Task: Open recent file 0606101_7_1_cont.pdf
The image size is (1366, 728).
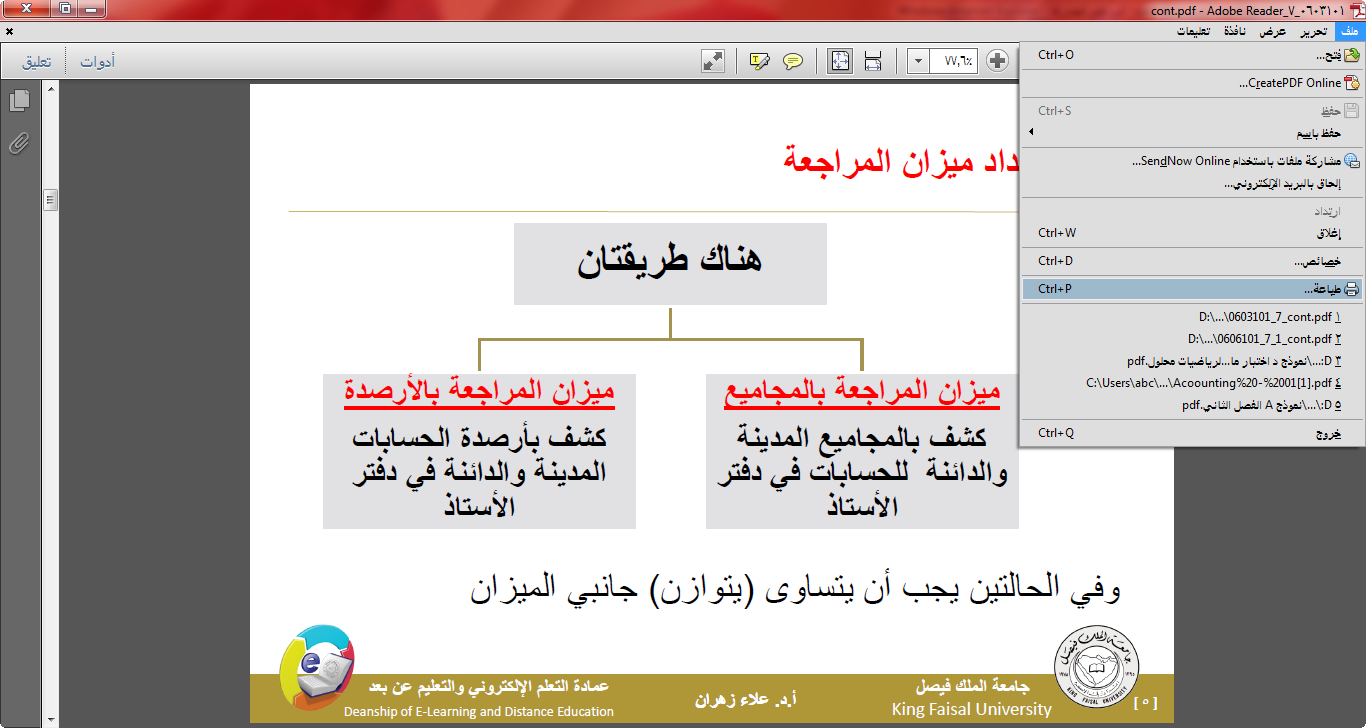Action: click(x=1191, y=339)
